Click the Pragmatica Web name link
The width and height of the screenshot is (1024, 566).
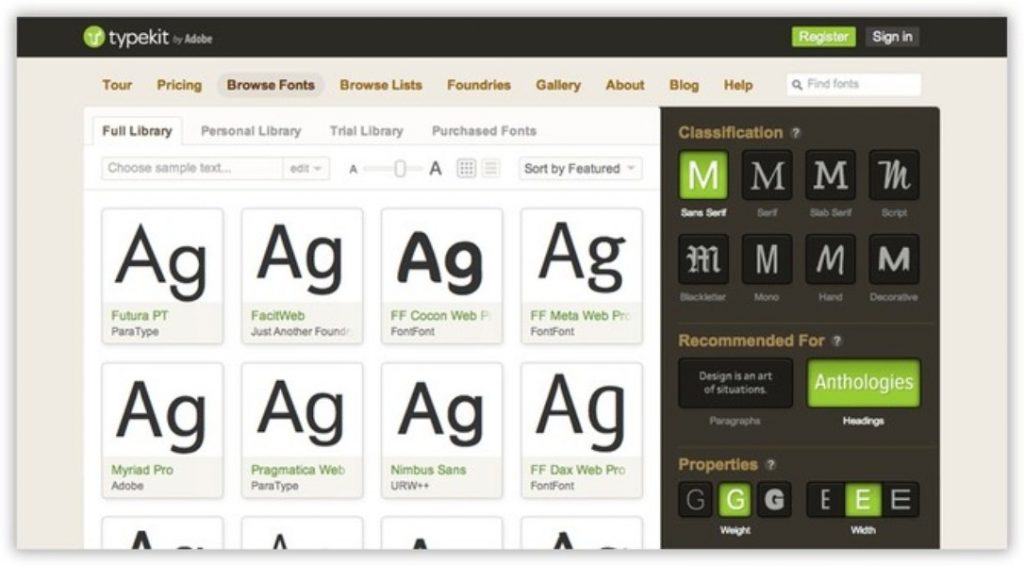(298, 470)
